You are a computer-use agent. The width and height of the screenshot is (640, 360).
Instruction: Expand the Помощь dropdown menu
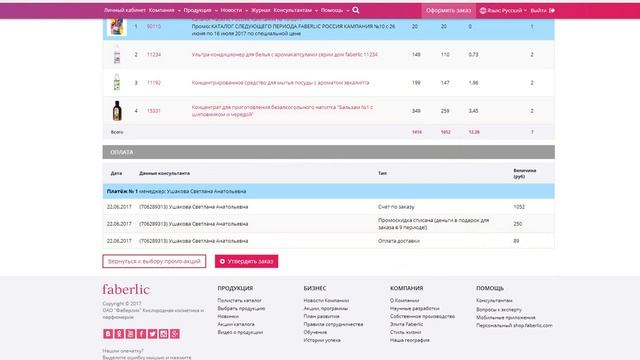coord(335,10)
